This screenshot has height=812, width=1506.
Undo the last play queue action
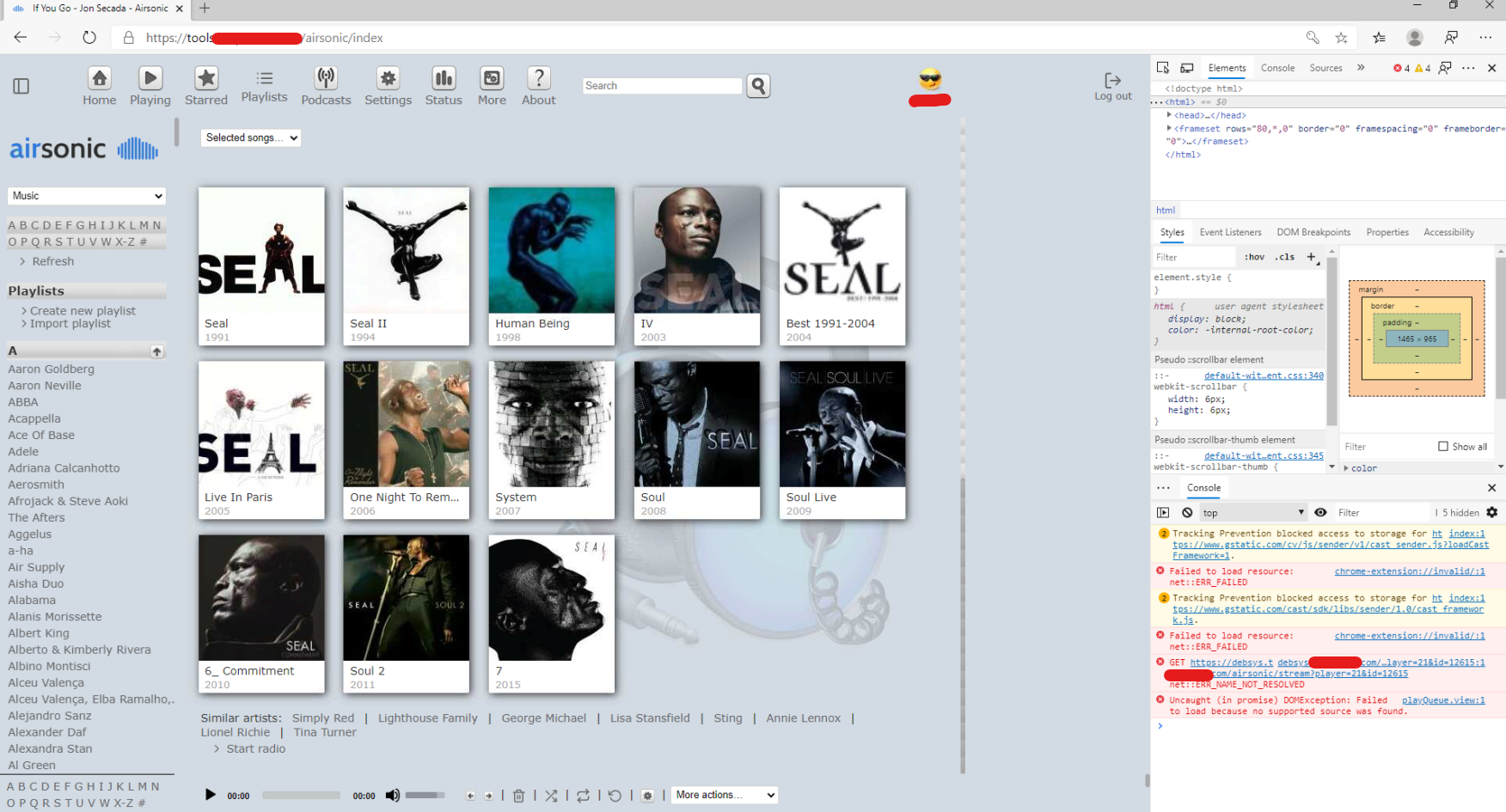pyautogui.click(x=615, y=796)
